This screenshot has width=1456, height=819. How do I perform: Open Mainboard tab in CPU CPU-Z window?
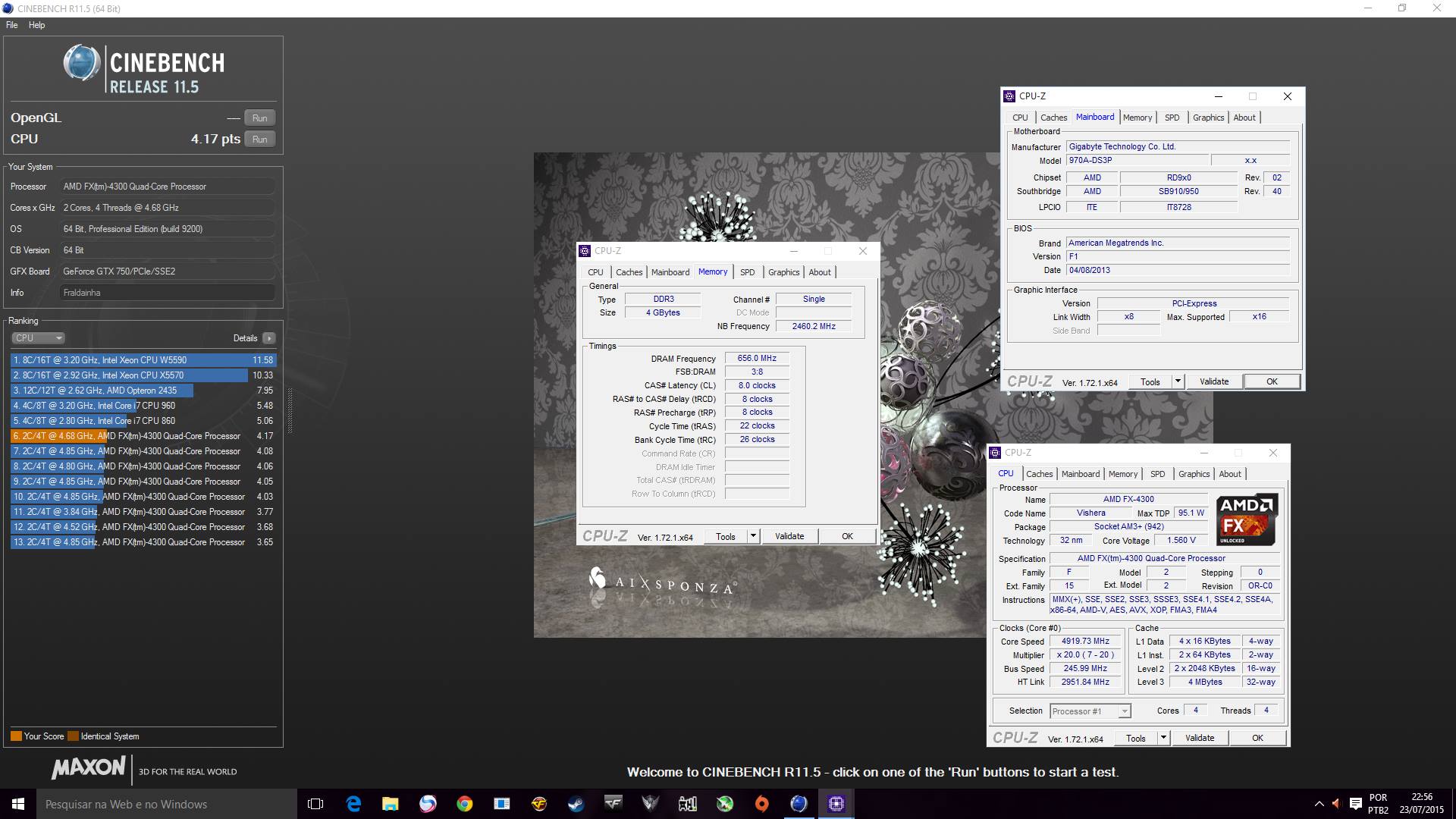point(1081,474)
